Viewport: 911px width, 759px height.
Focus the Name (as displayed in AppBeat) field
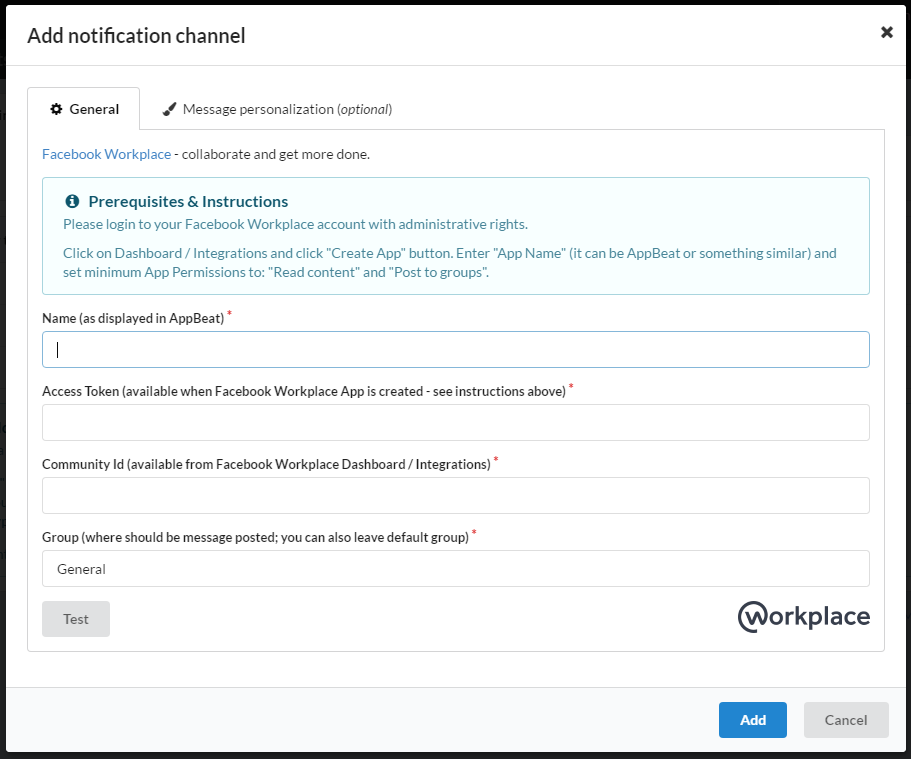click(456, 349)
